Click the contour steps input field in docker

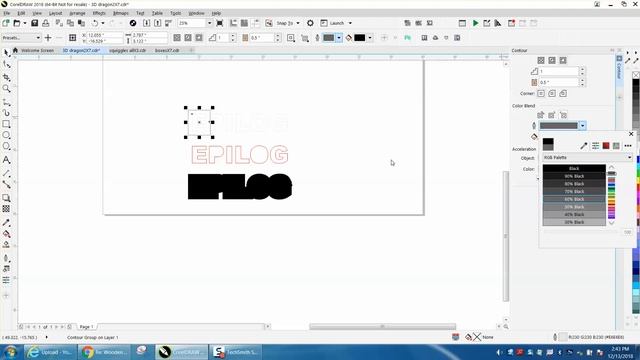pyautogui.click(x=559, y=71)
